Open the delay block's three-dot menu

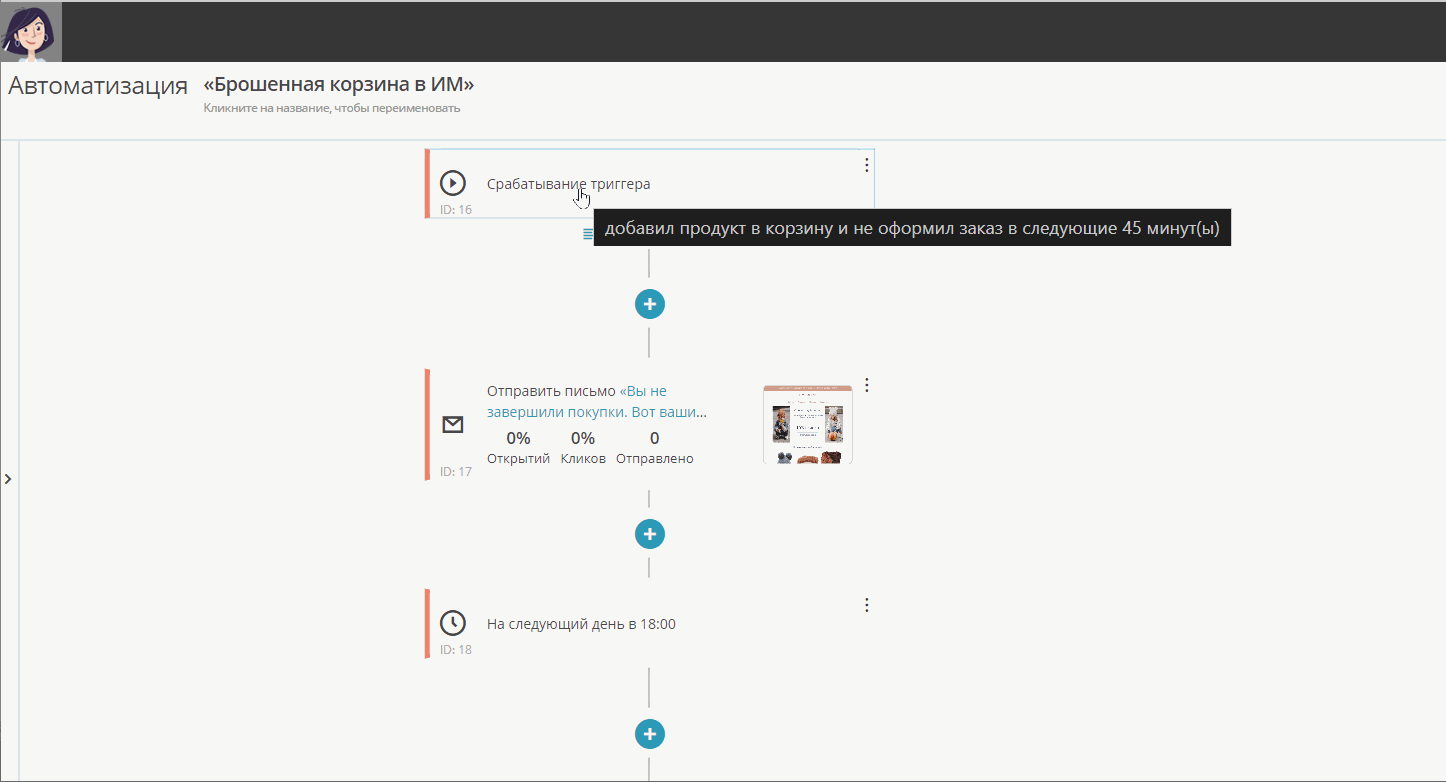point(867,605)
